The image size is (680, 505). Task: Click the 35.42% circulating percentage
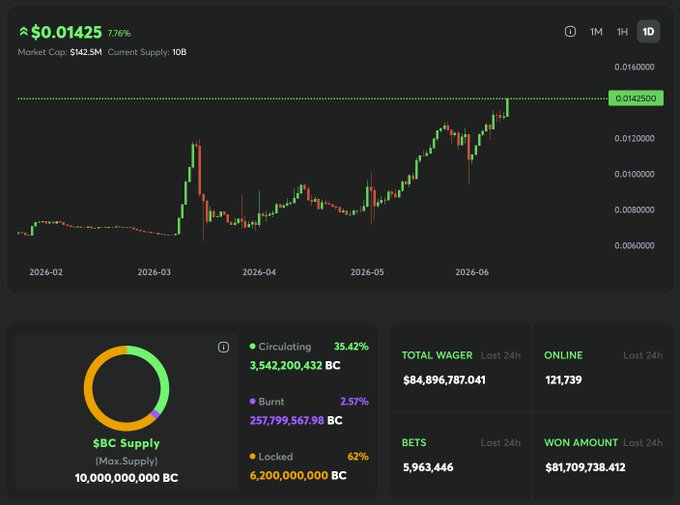point(351,346)
